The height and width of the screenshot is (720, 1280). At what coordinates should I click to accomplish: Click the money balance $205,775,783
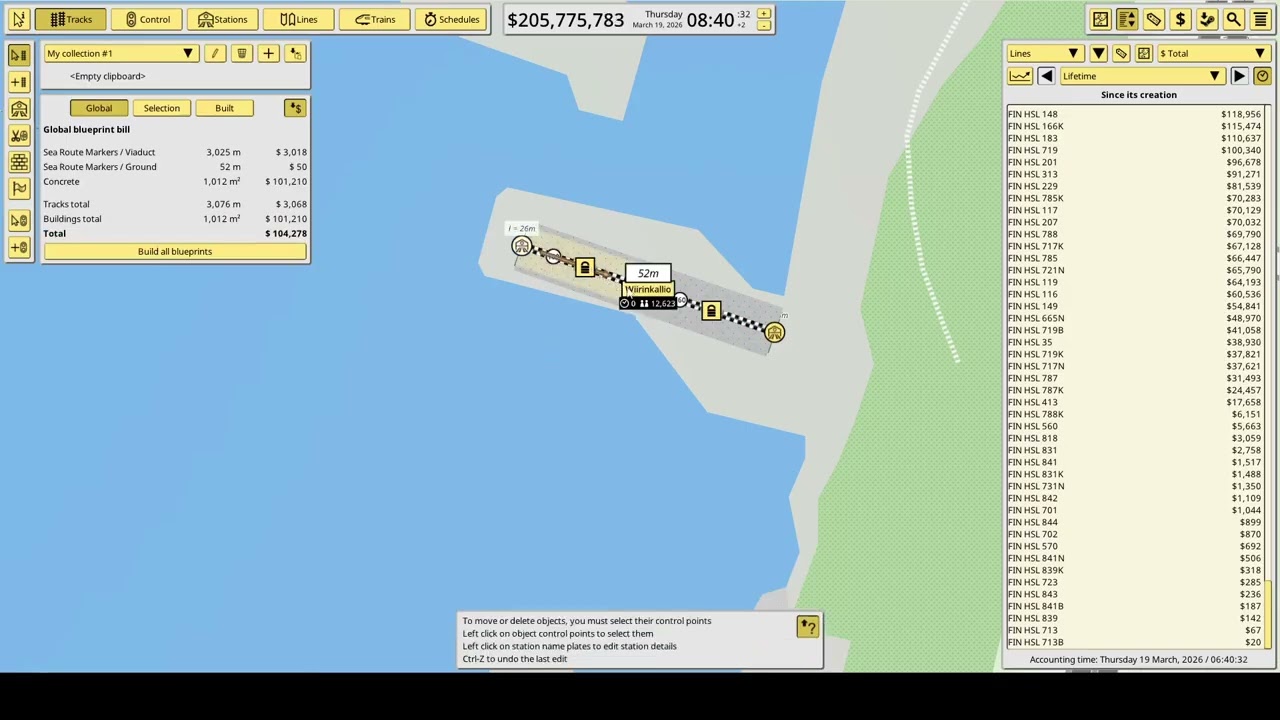pyautogui.click(x=565, y=20)
